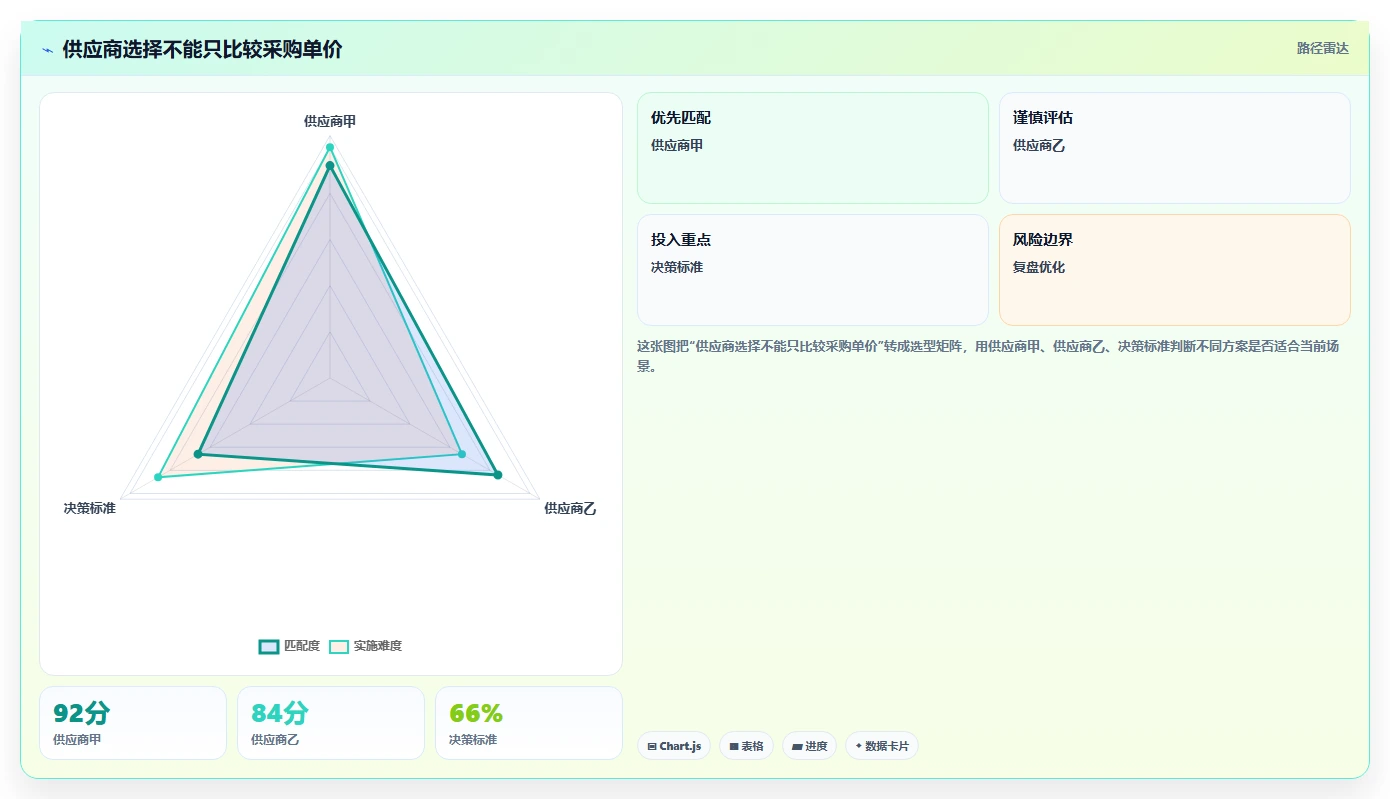Click 供应商乙 text in 谨慎评估 card
Screen dimensions: 1390x799
[1039, 145]
